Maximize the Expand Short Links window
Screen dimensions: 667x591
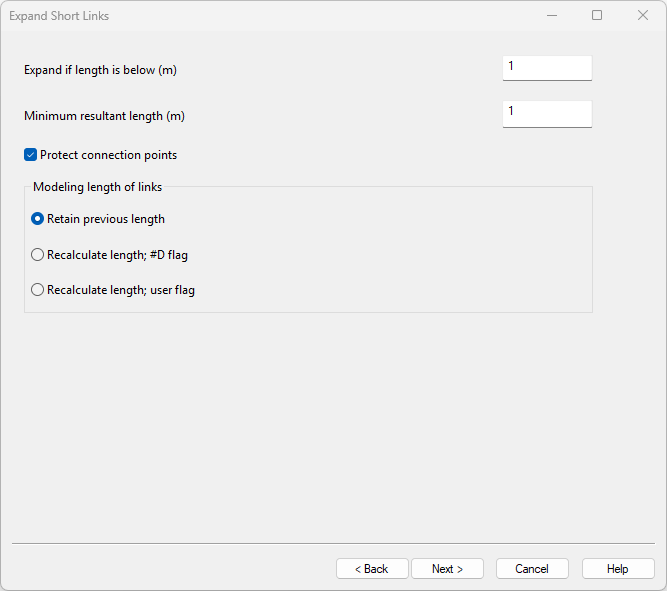[597, 15]
